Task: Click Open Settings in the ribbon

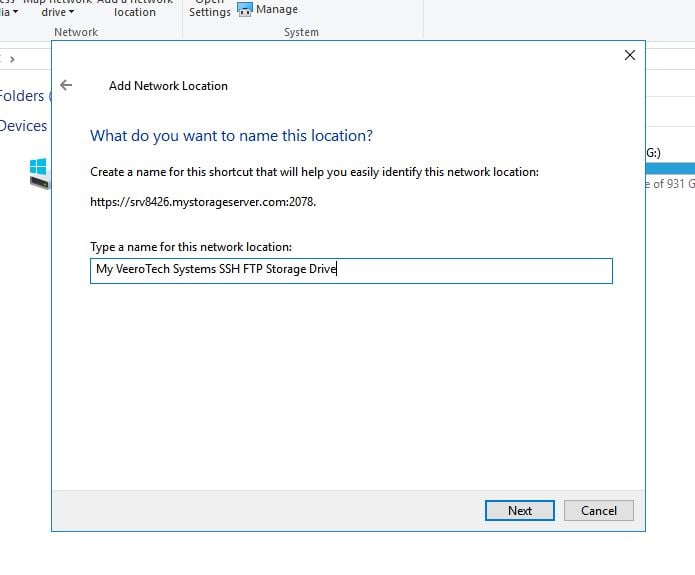Action: 210,9
